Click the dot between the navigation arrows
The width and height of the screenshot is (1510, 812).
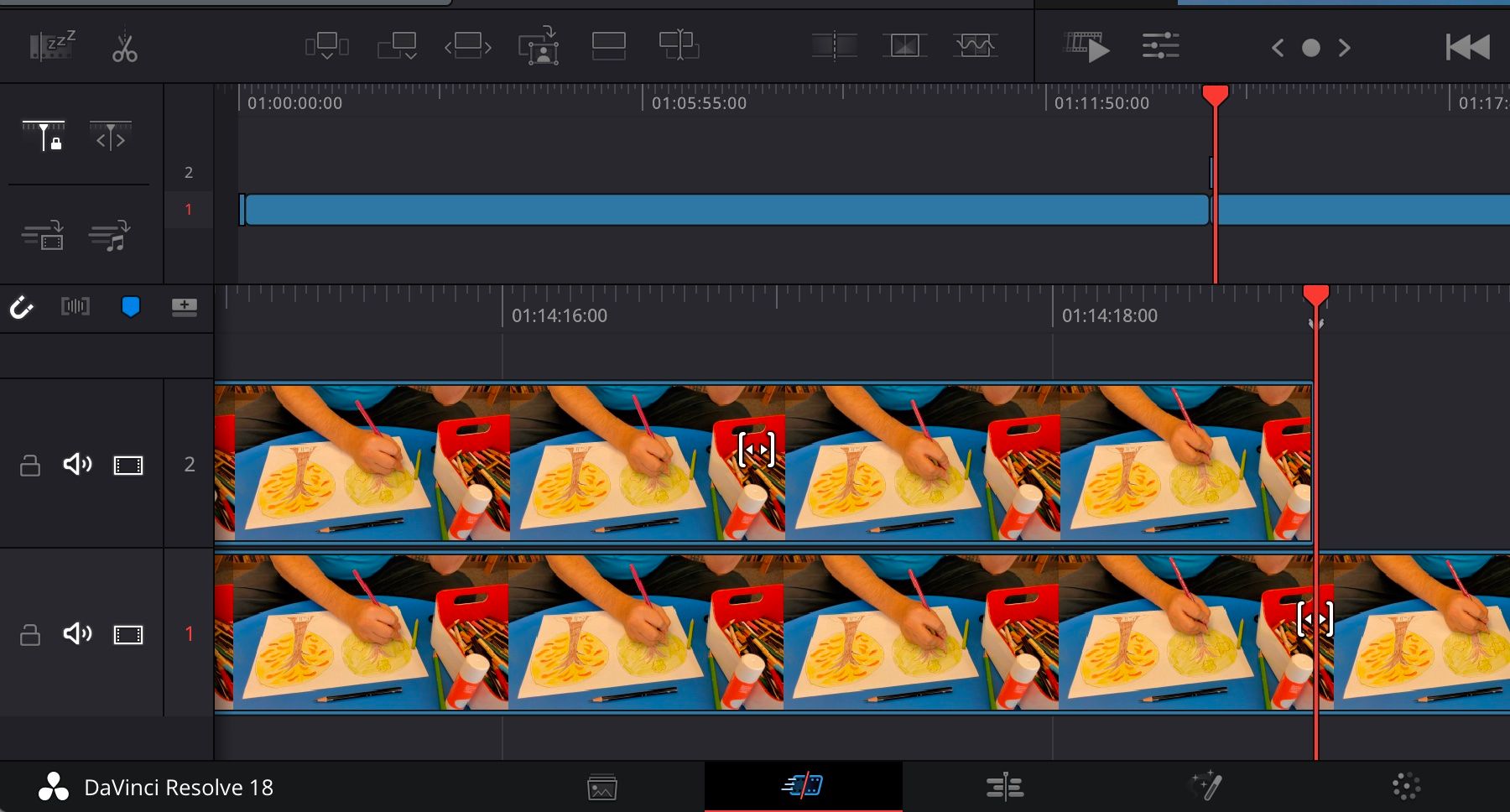1310,48
